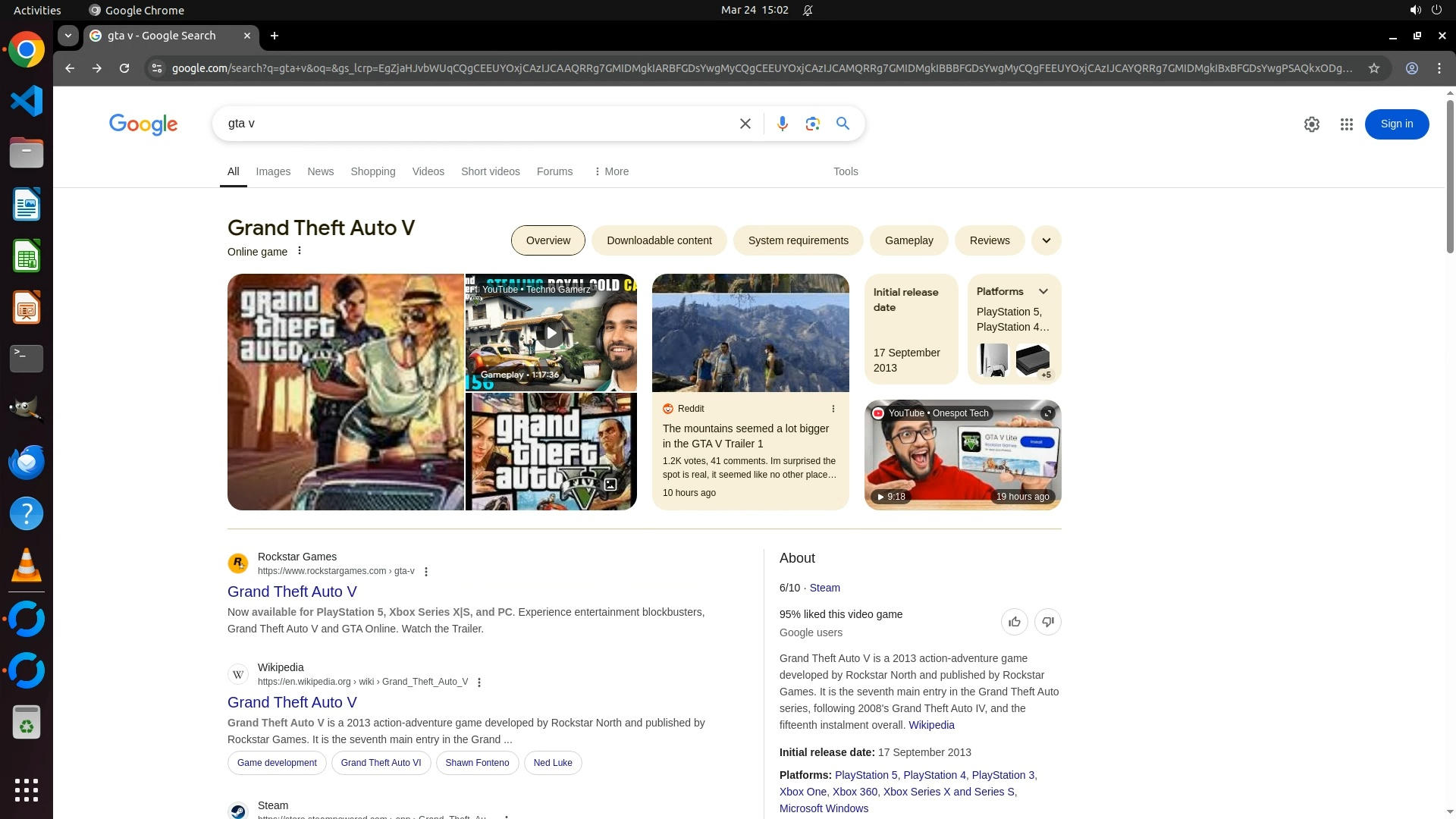
Task: Like the game with thumbs up
Action: [1014, 622]
